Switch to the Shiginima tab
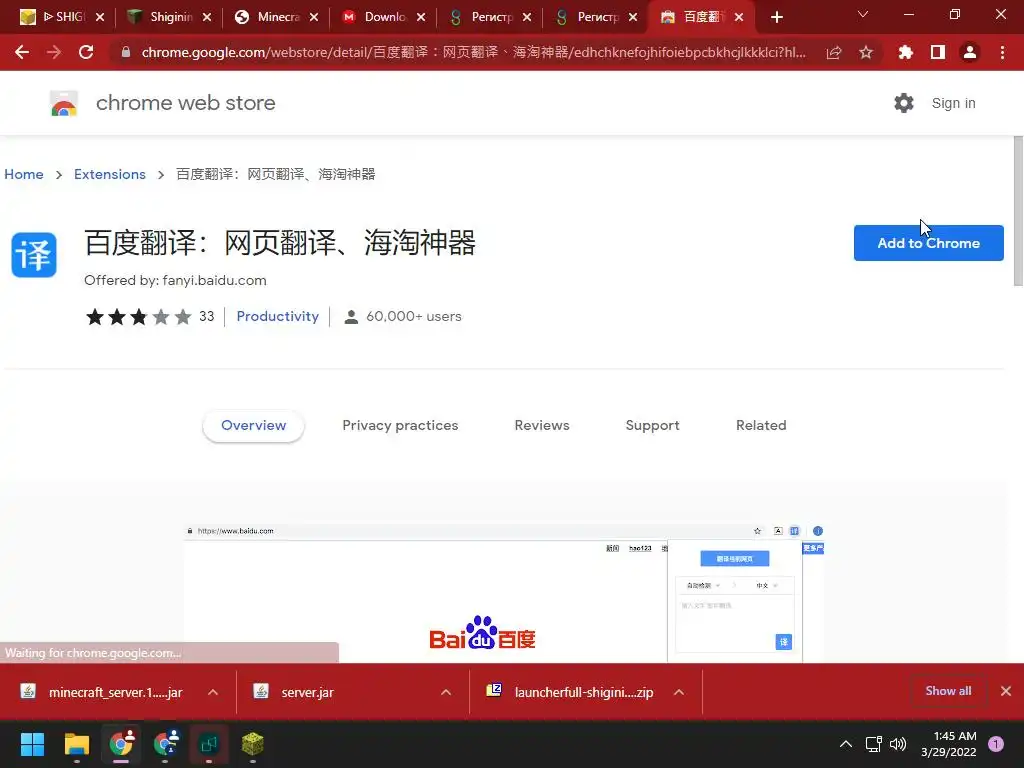 (168, 17)
